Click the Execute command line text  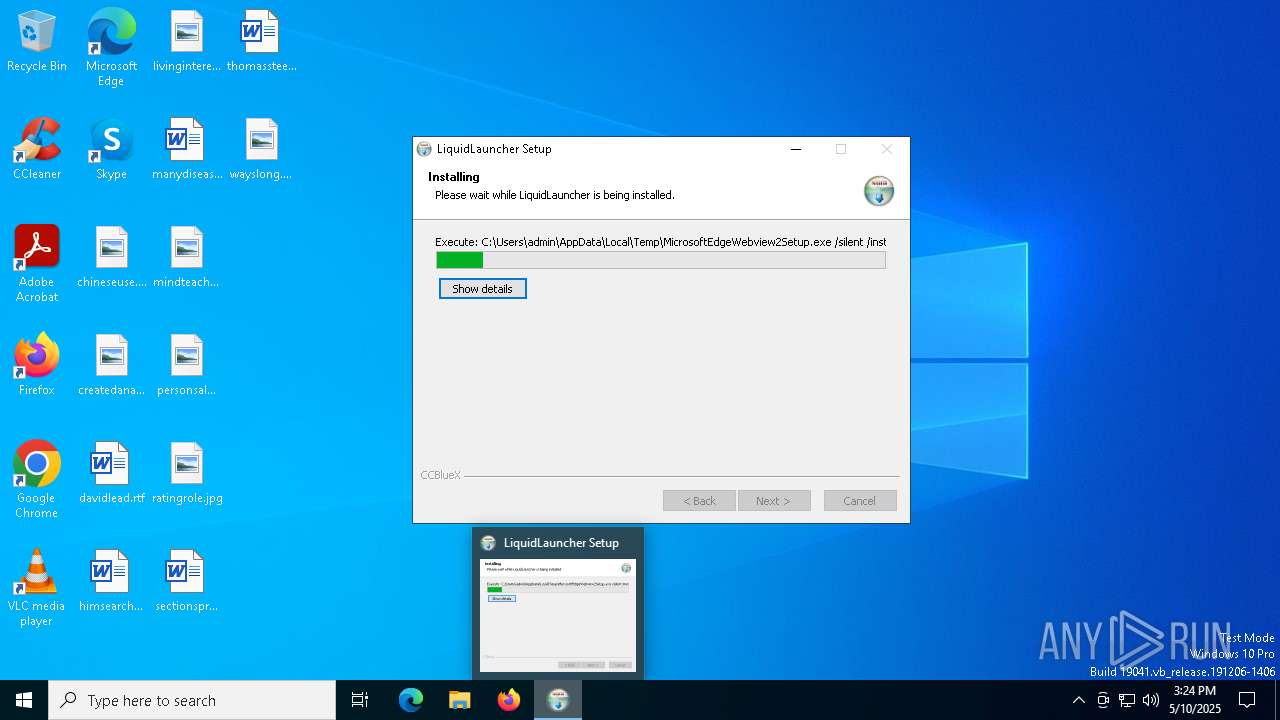660,242
